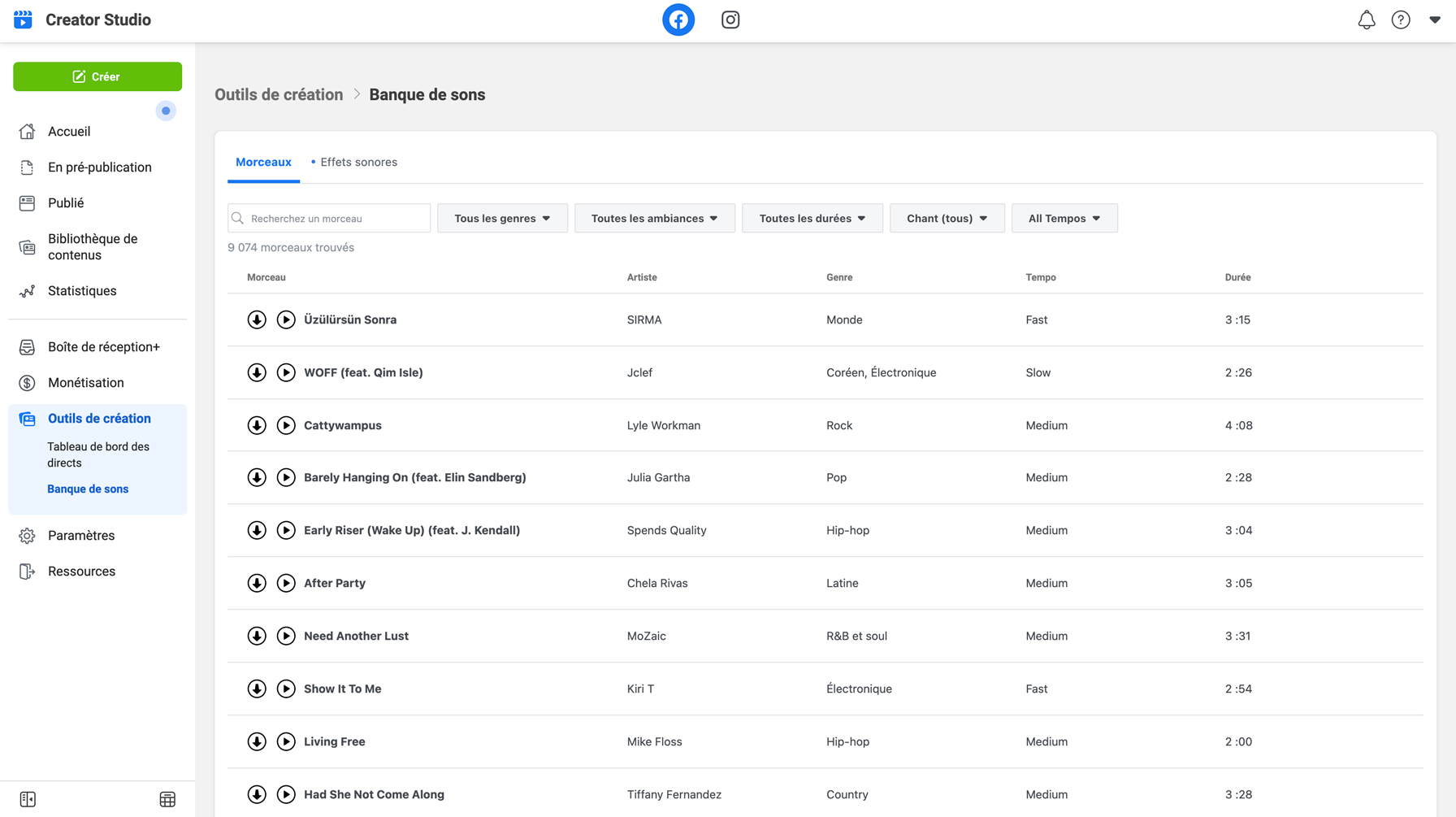Download the After Party track
The image size is (1456, 817).
click(257, 583)
